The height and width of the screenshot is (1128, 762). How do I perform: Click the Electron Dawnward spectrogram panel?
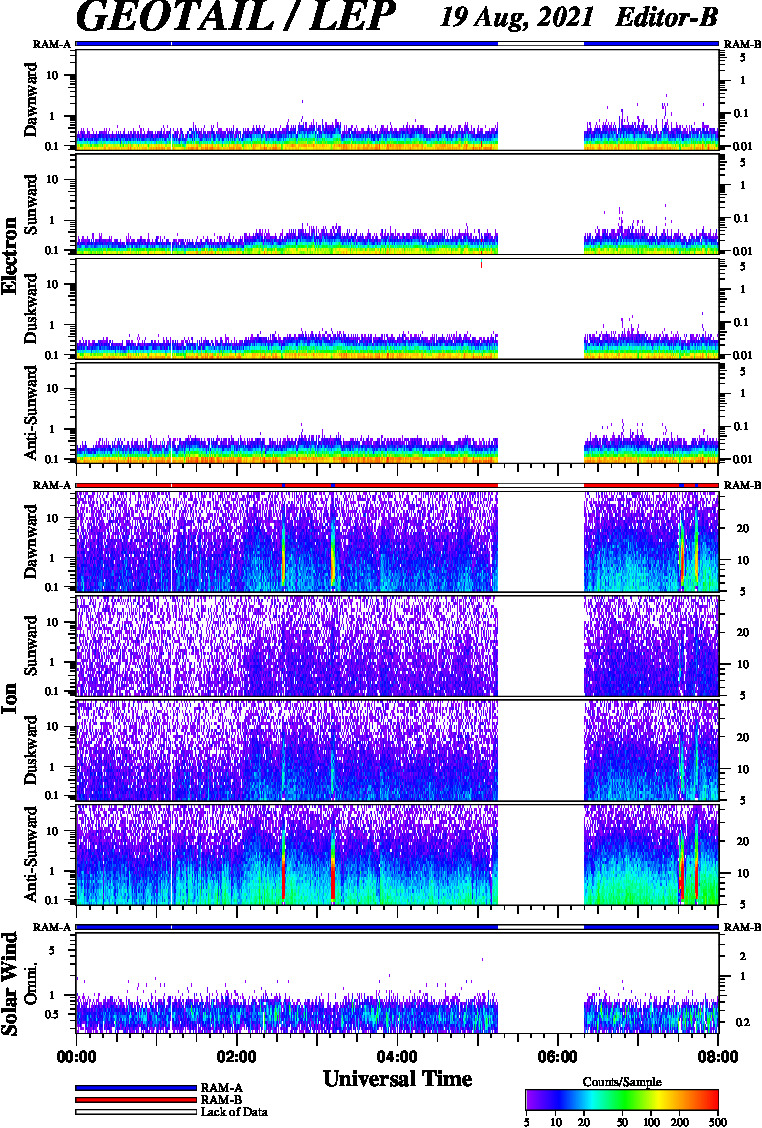point(397,100)
